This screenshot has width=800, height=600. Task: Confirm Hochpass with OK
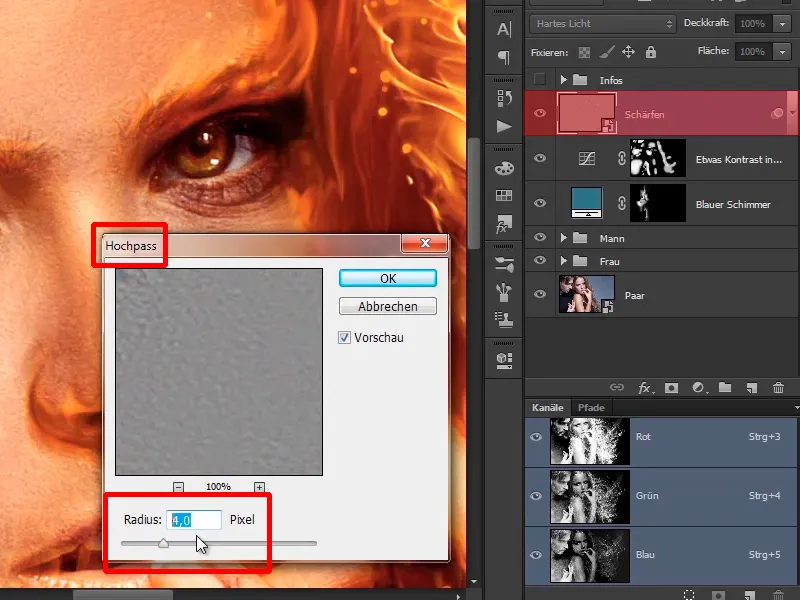(388, 278)
